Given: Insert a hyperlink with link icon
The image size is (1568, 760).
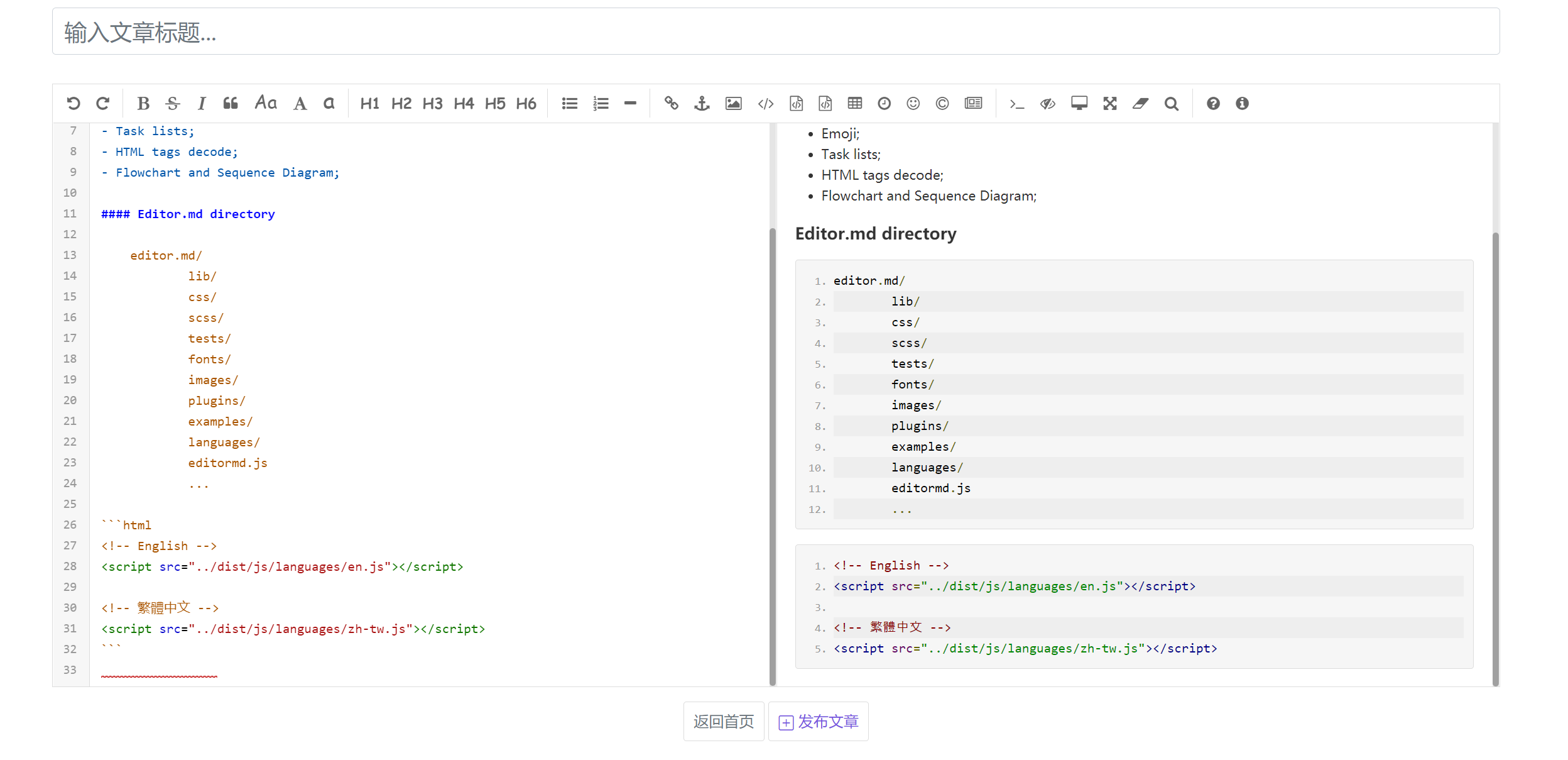Looking at the screenshot, I should 672,104.
